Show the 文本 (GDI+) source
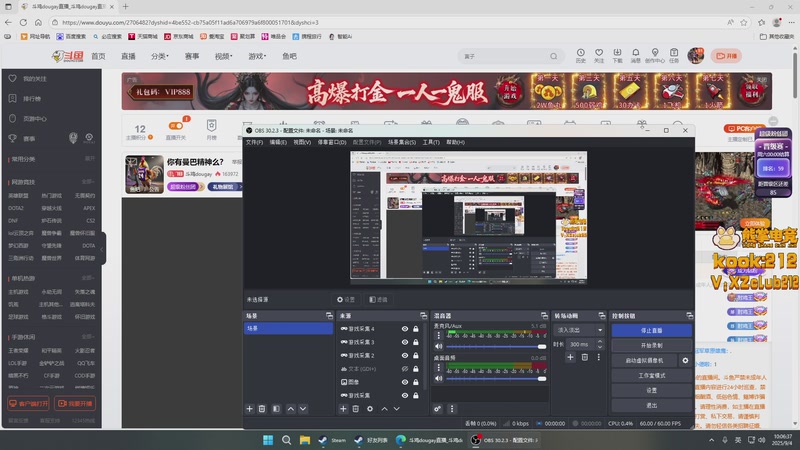This screenshot has width=800, height=450. (x=405, y=369)
